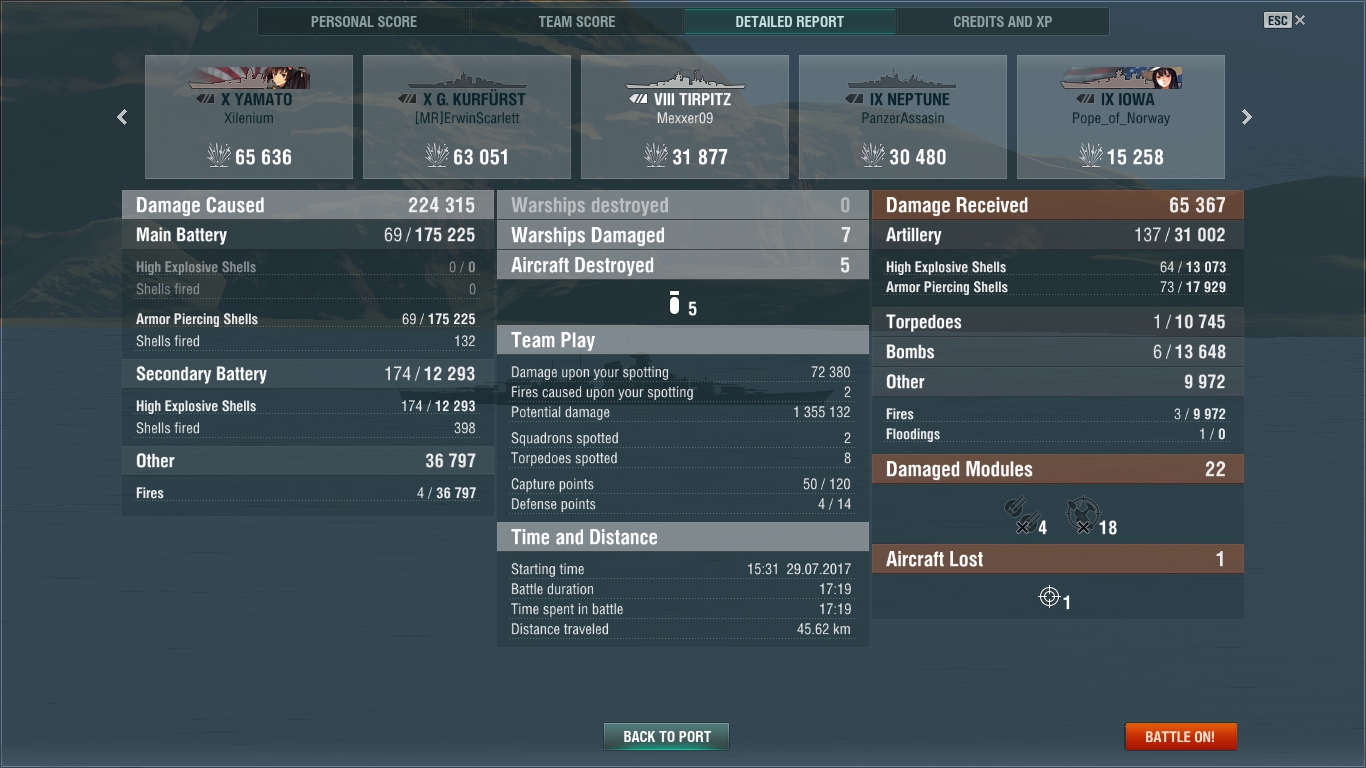The image size is (1366, 768).
Task: Open the Team Score tab
Action: pyautogui.click(x=577, y=21)
